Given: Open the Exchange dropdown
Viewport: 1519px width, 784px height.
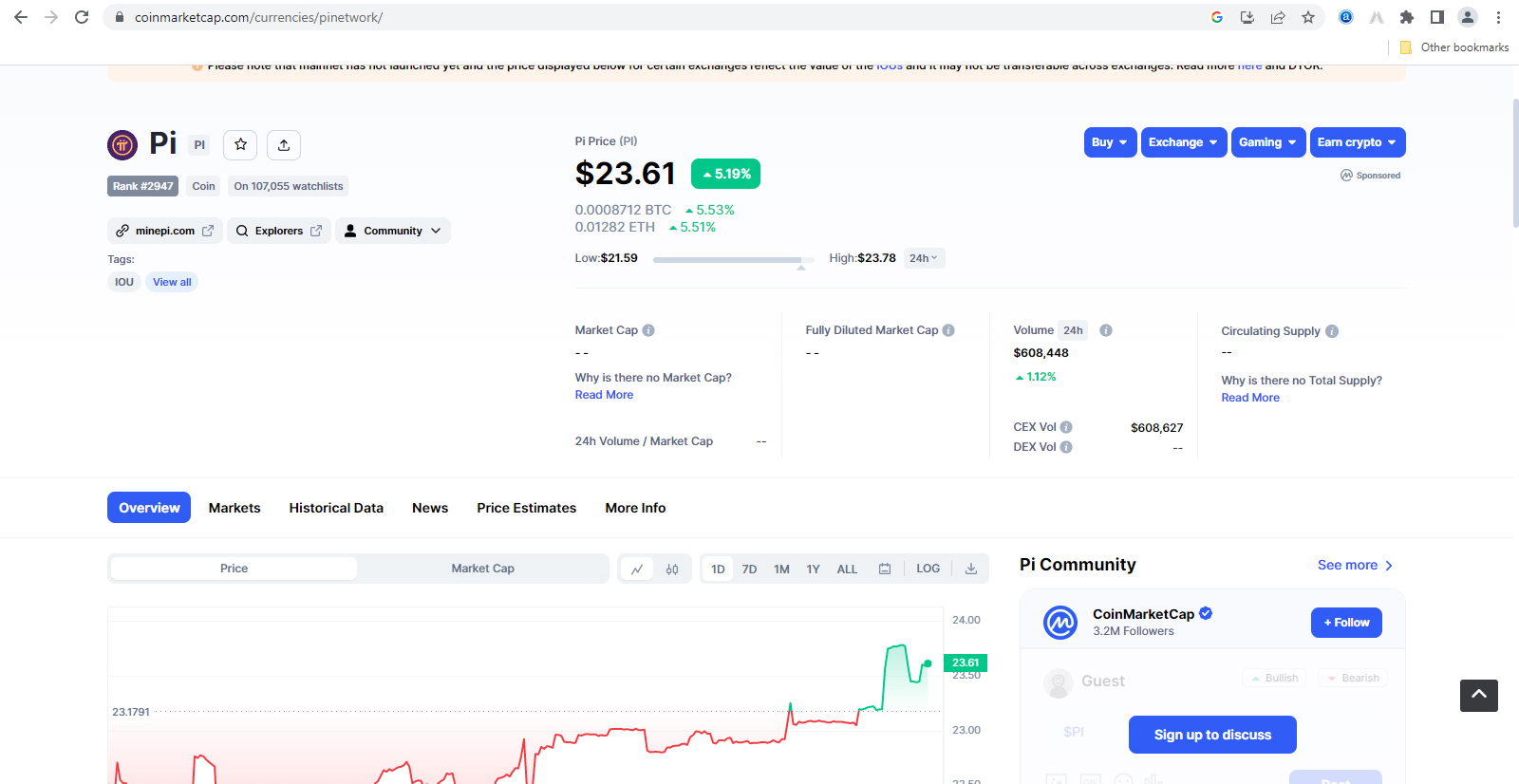Looking at the screenshot, I should click(x=1184, y=142).
